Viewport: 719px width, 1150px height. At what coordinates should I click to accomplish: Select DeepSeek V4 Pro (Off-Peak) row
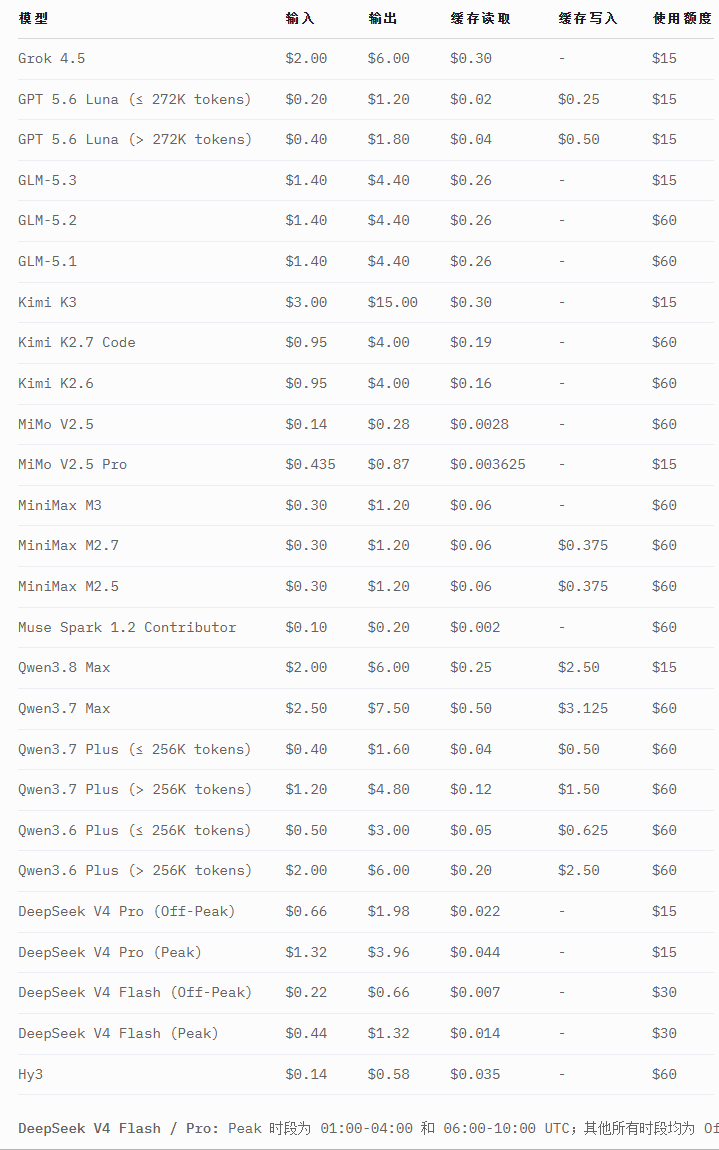(x=365, y=912)
